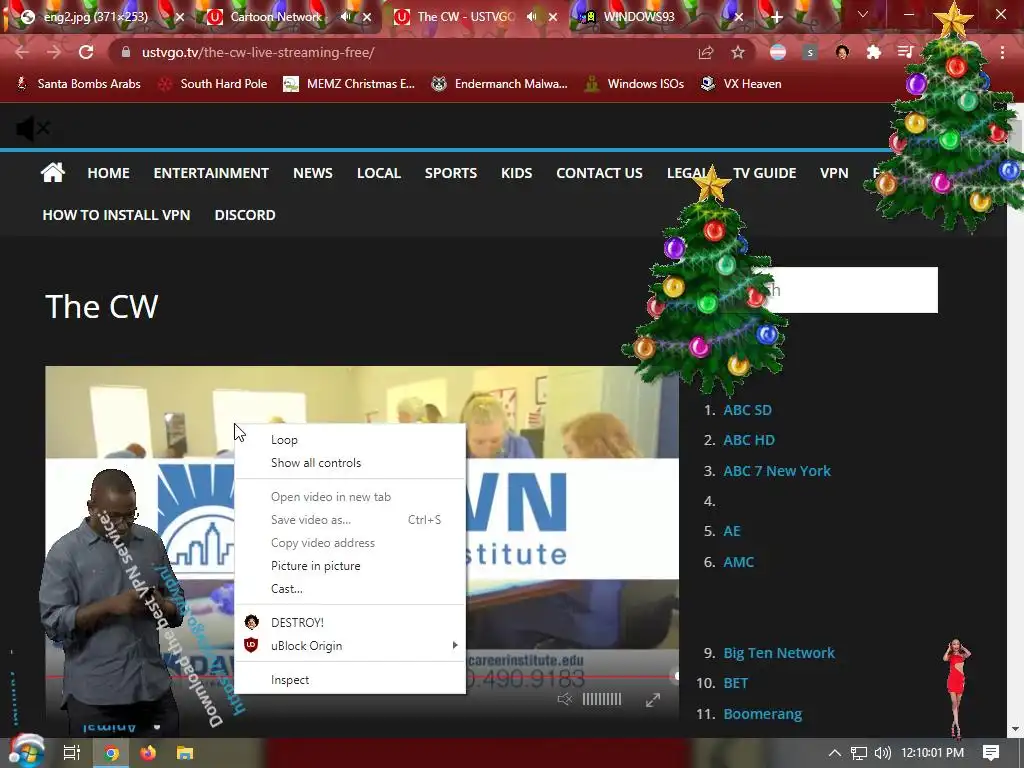Choose Show all controls in context menu
The width and height of the screenshot is (1024, 768).
coord(350,462)
